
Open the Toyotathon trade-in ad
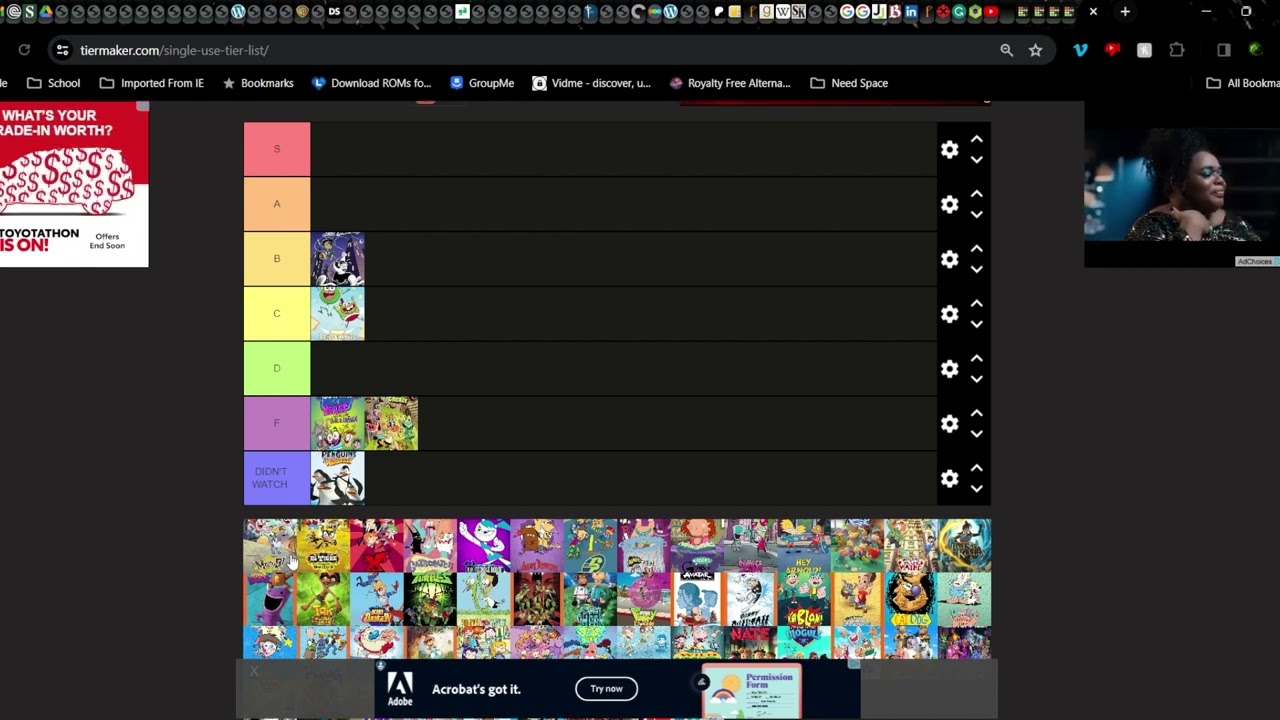(x=74, y=184)
